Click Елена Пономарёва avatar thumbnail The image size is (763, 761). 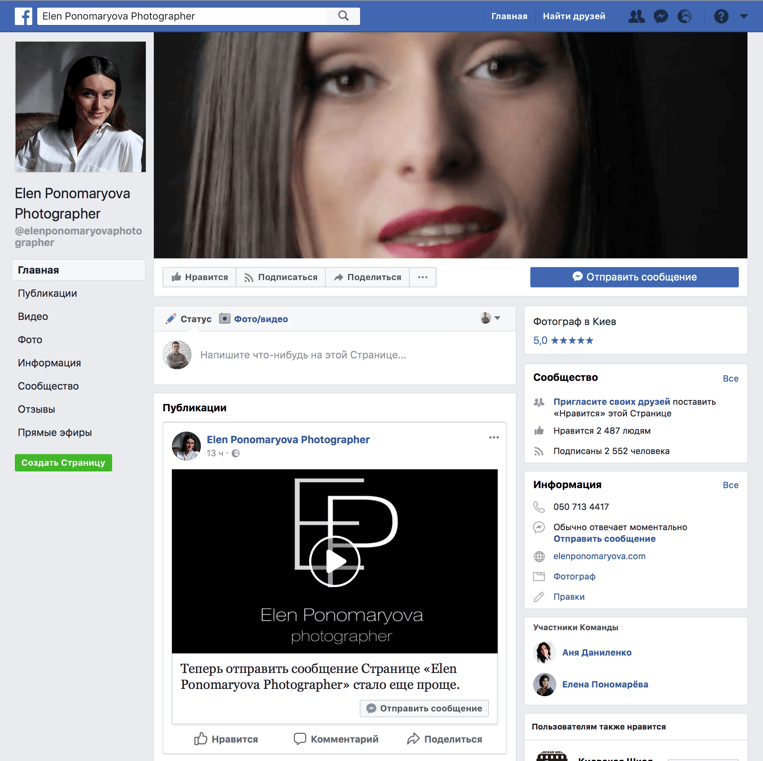545,685
